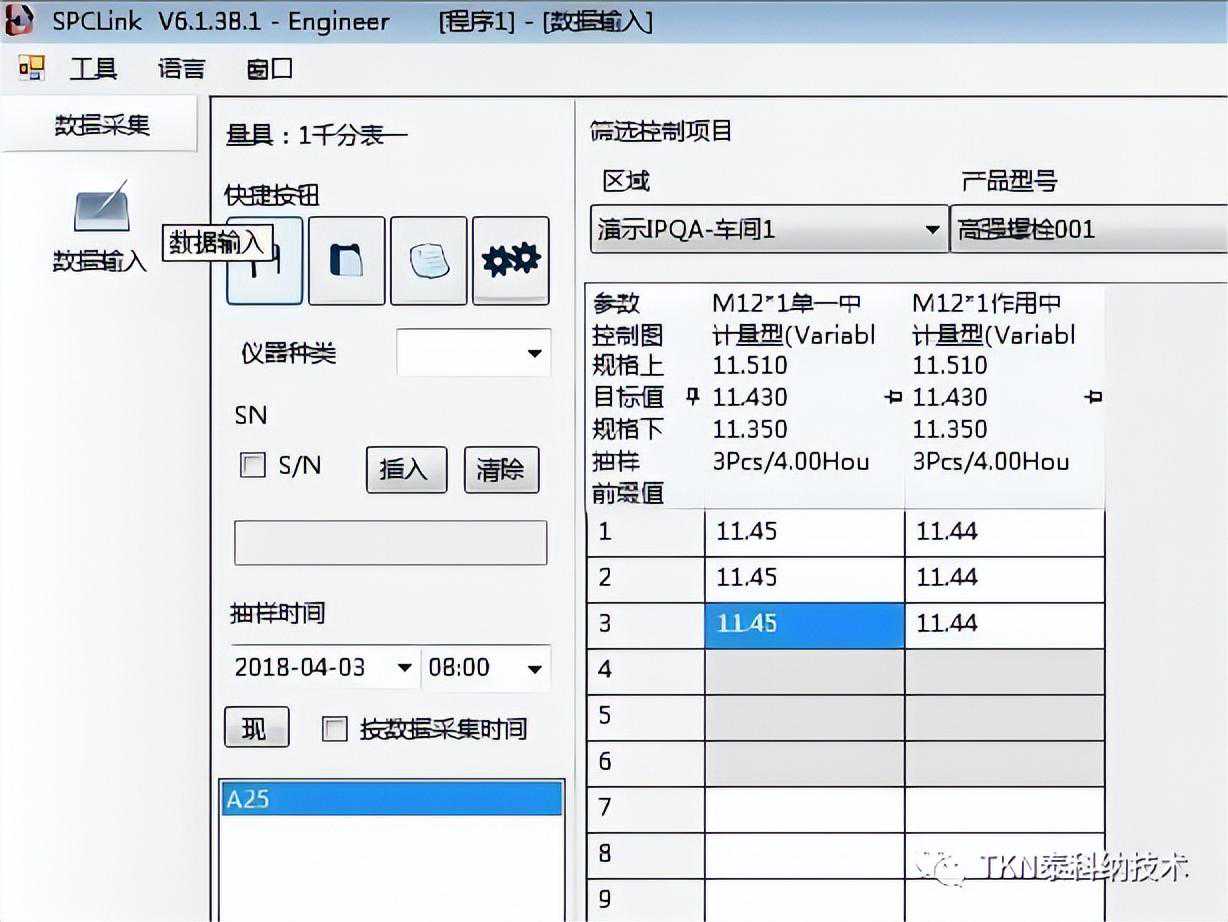Click the 数据采集 panel header
Image resolution: width=1228 pixels, height=922 pixels.
101,125
